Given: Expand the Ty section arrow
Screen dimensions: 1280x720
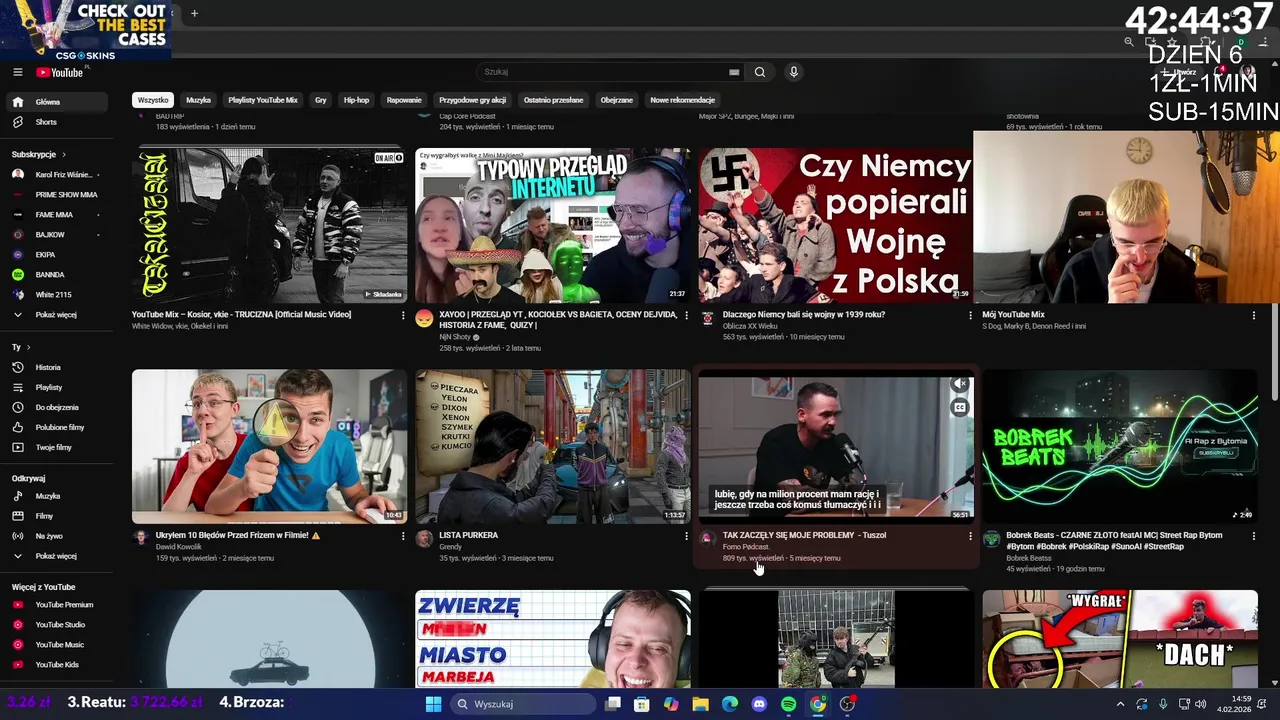Looking at the screenshot, I should (28, 347).
